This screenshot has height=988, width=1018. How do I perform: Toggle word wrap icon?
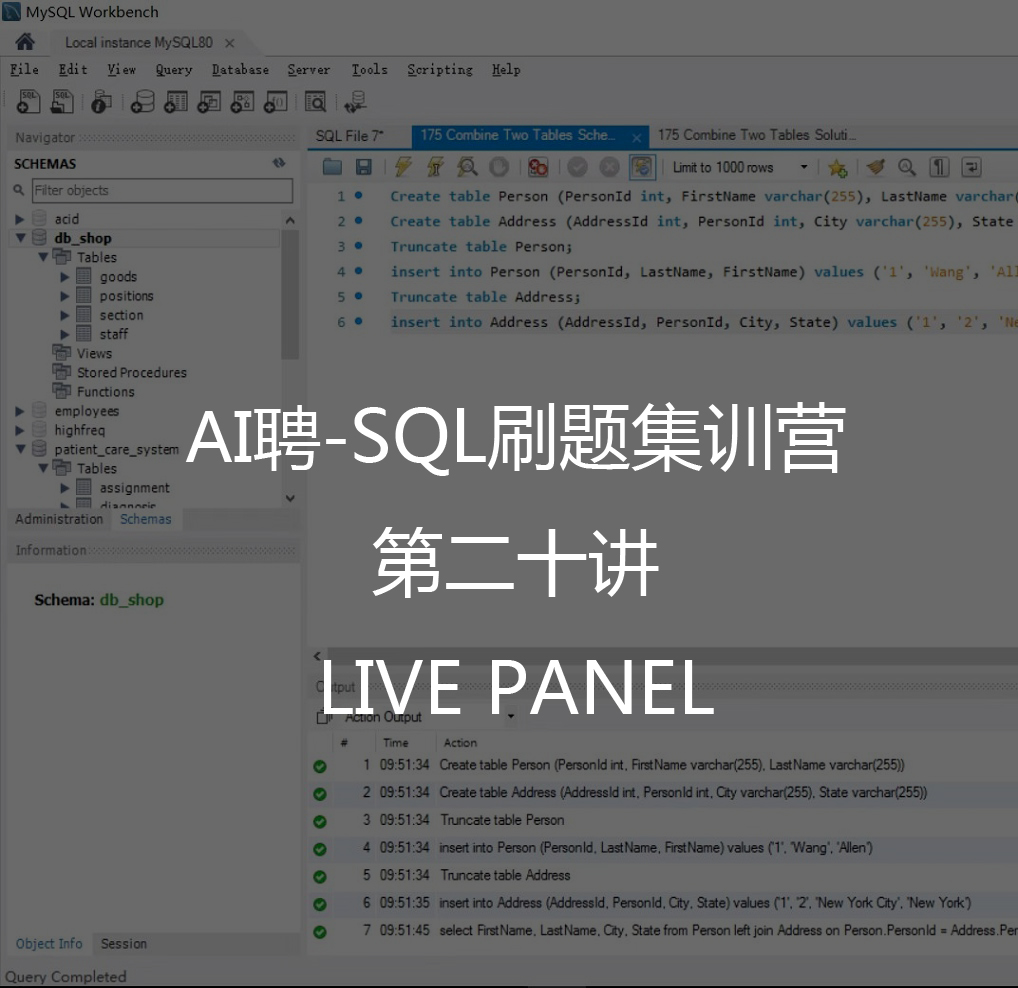pos(971,167)
